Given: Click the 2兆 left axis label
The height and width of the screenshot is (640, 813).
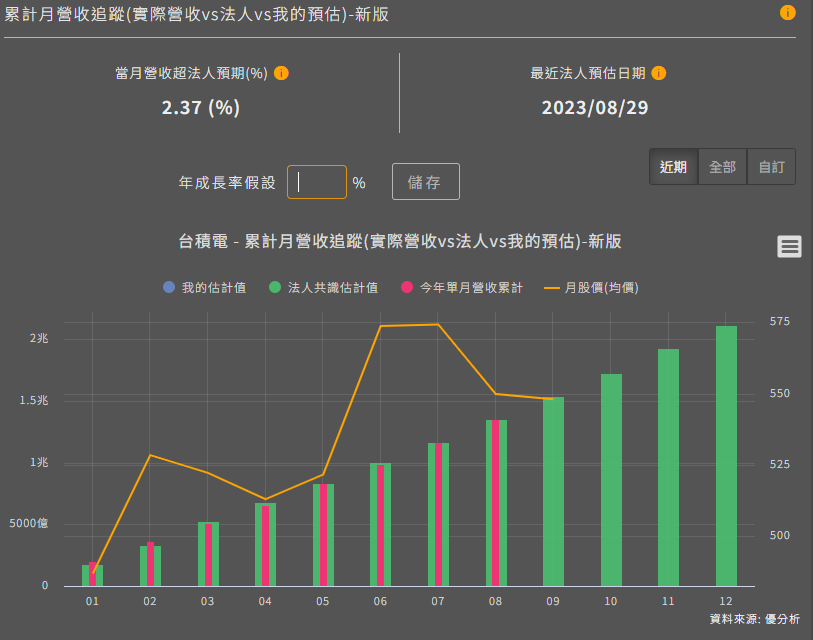Looking at the screenshot, I should point(39,338).
